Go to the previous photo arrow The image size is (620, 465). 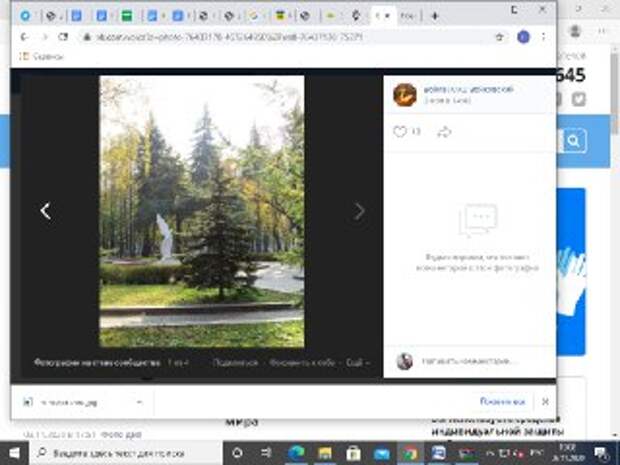[x=45, y=211]
